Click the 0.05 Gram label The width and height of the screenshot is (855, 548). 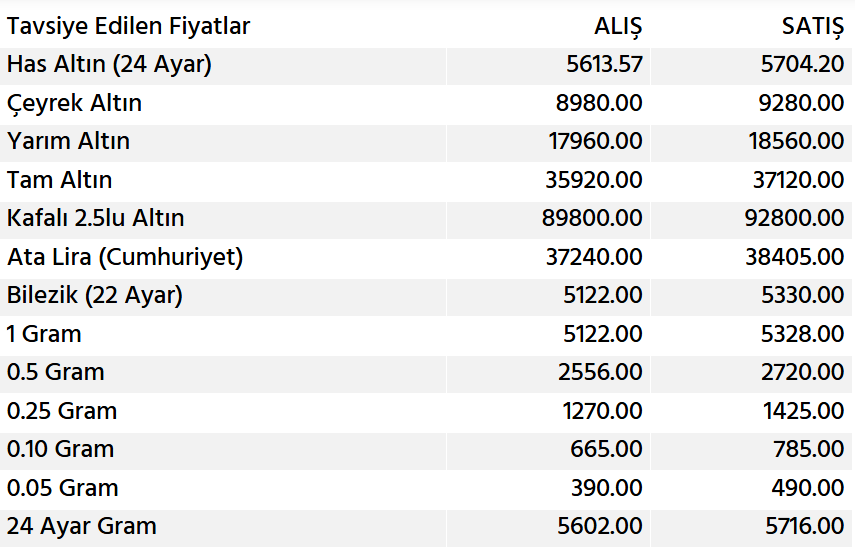[62, 488]
